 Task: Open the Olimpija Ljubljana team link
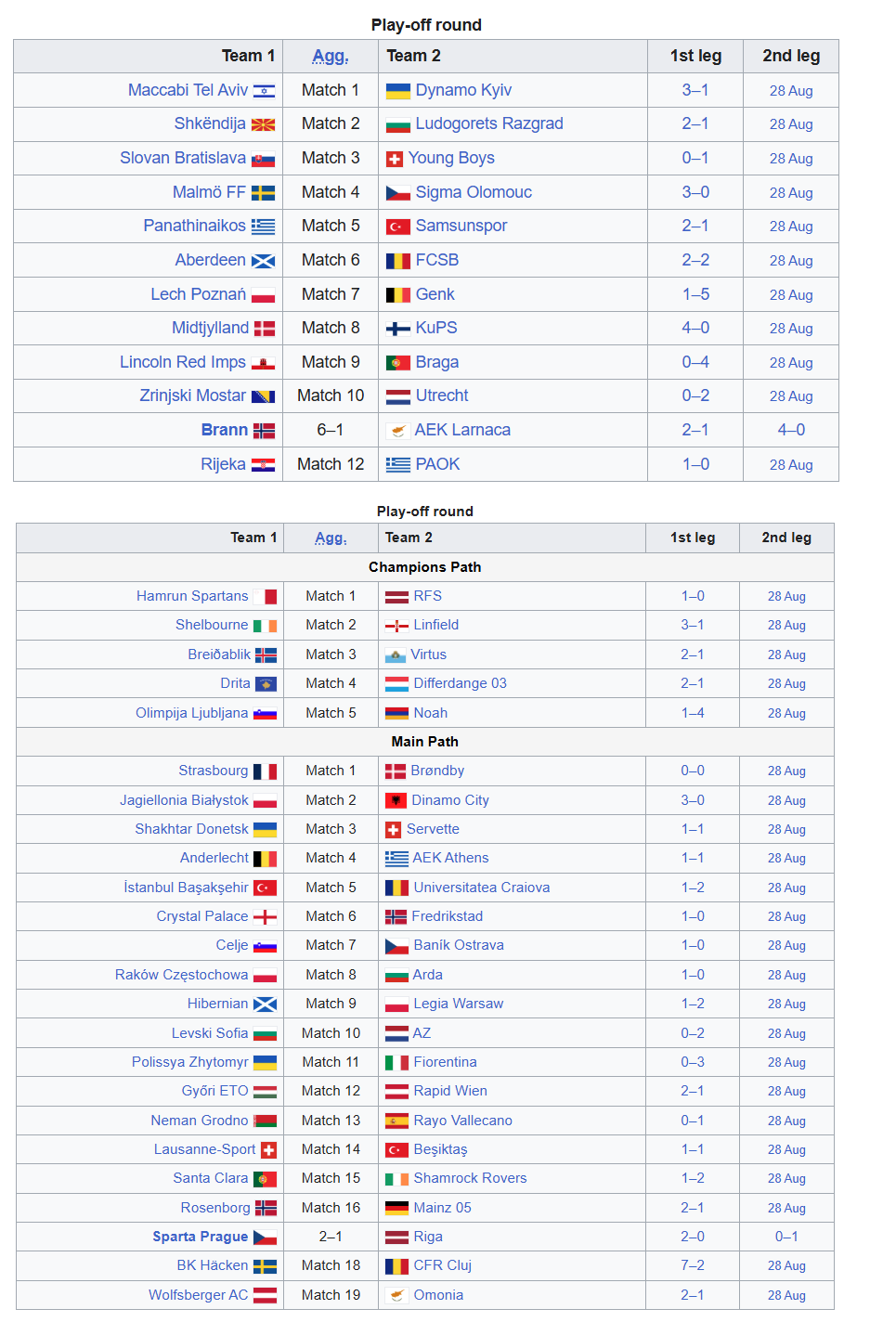coord(192,714)
